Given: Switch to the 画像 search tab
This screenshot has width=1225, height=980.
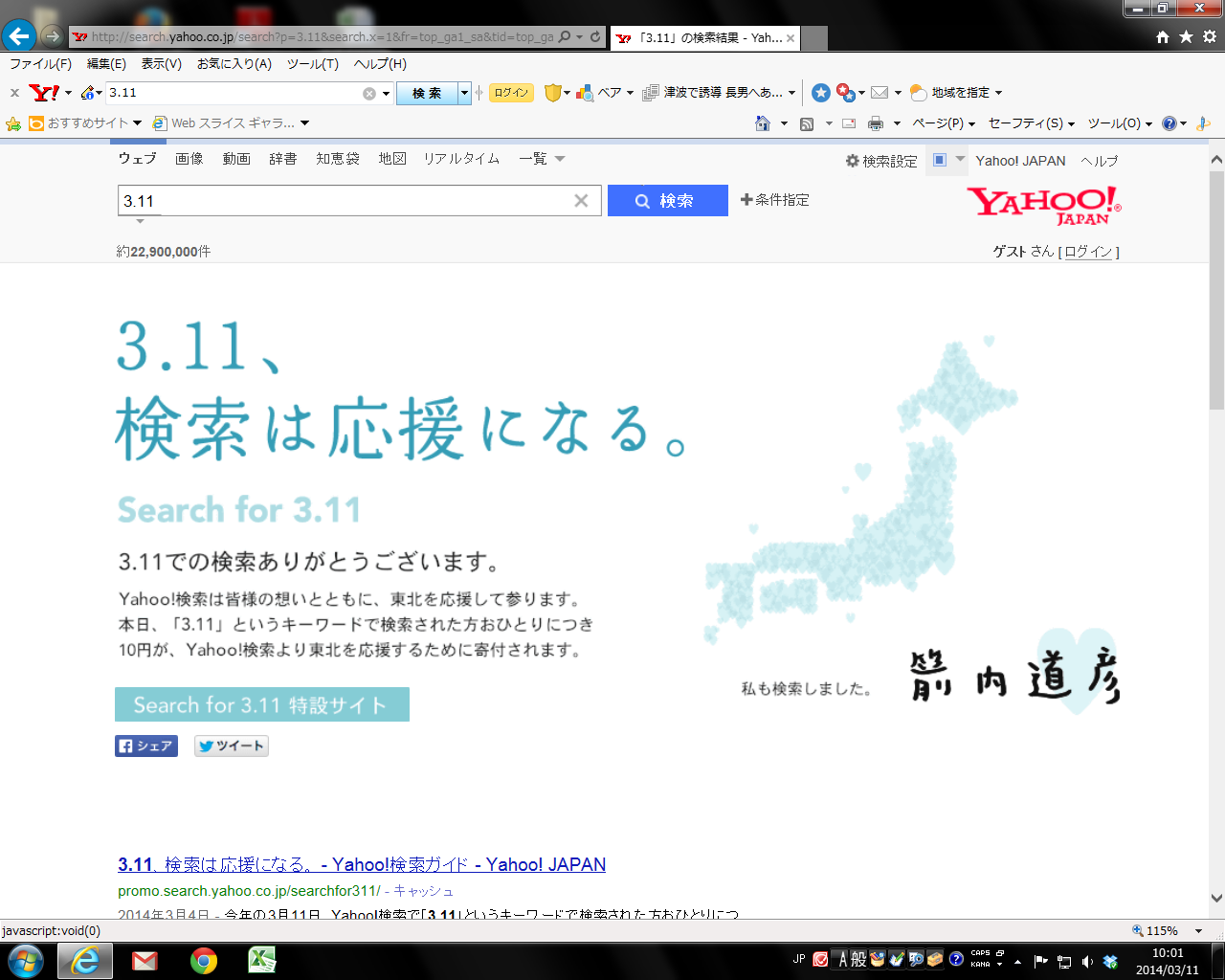Looking at the screenshot, I should [189, 159].
